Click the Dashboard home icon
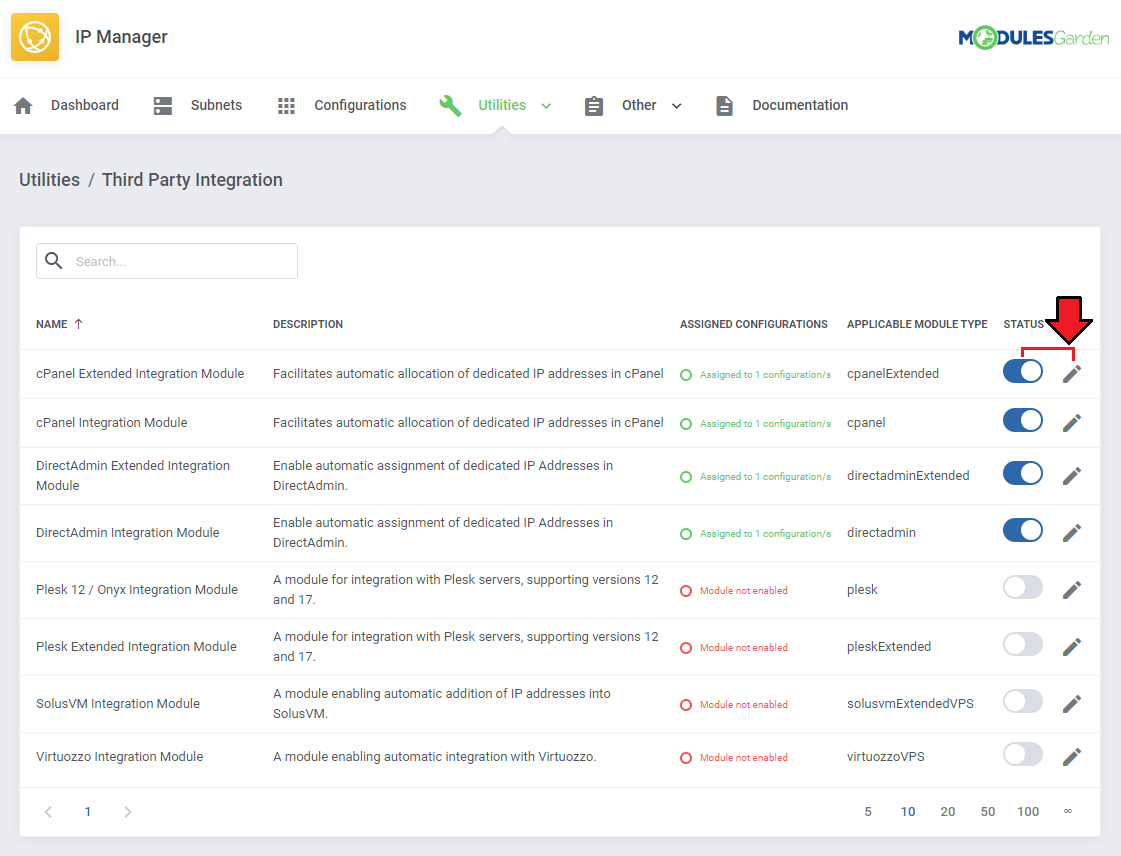The image size is (1121, 856). pyautogui.click(x=23, y=106)
